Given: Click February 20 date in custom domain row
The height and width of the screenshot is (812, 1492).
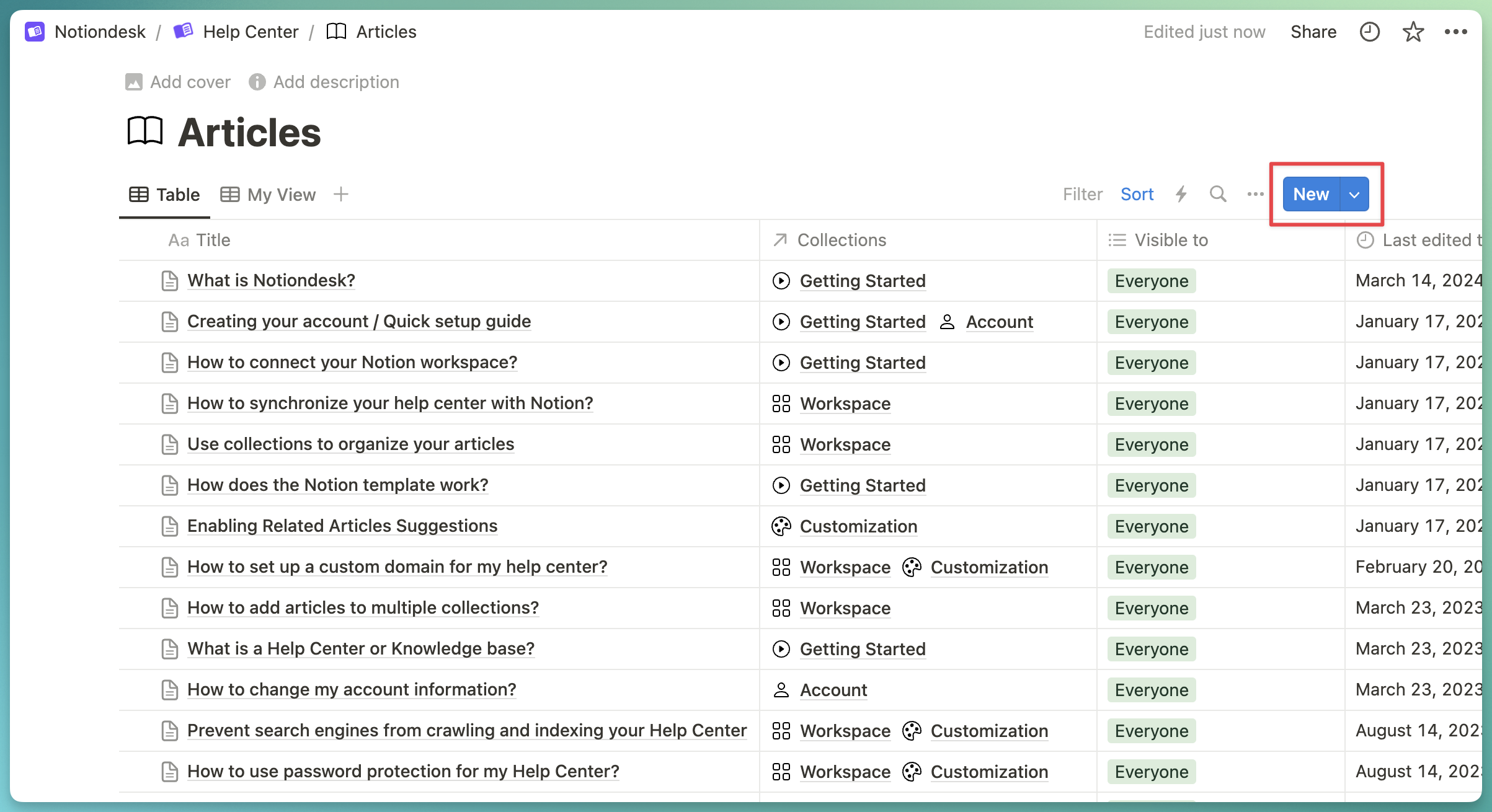Looking at the screenshot, I should pos(1418,567).
